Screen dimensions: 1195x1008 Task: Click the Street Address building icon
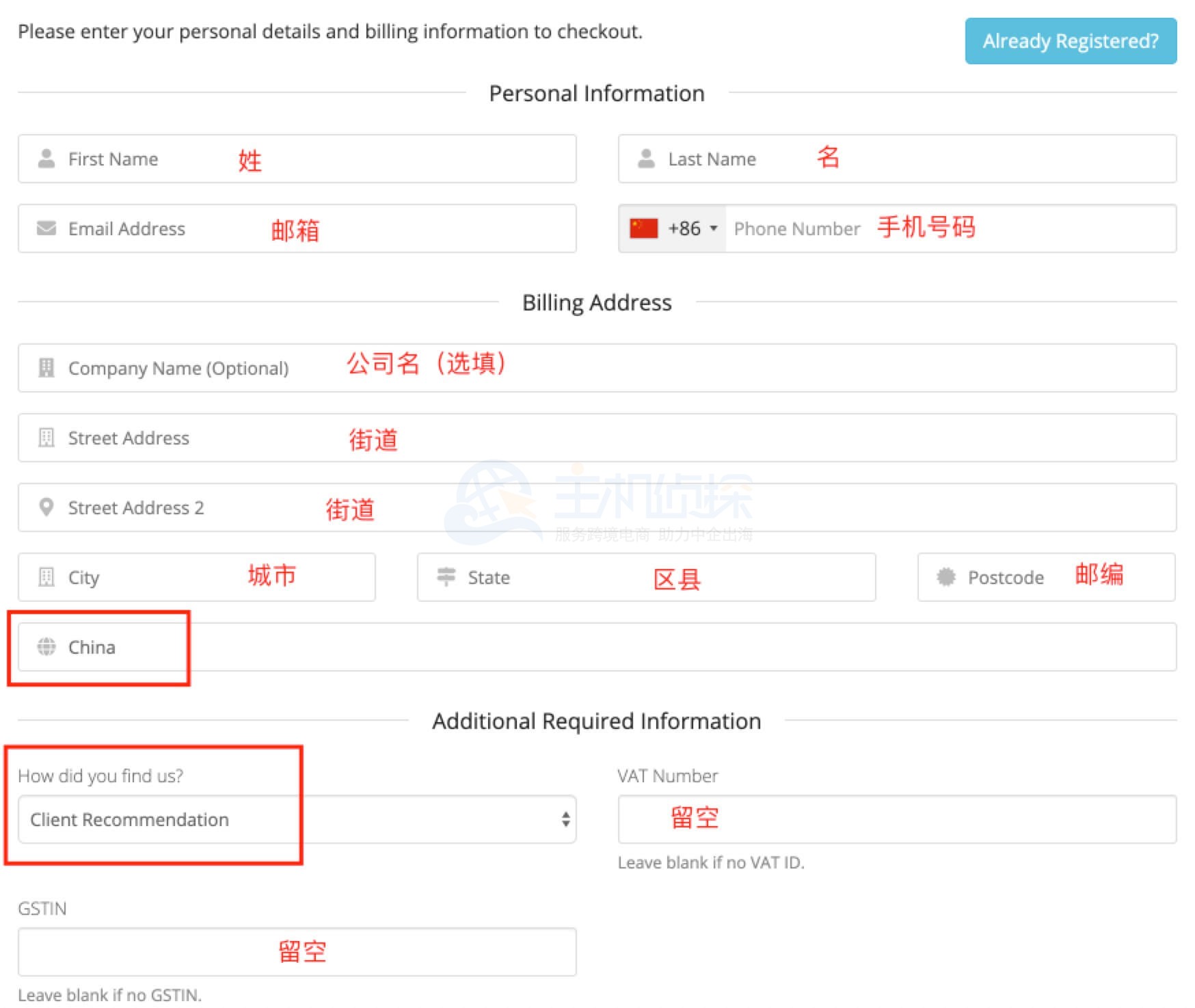point(46,437)
